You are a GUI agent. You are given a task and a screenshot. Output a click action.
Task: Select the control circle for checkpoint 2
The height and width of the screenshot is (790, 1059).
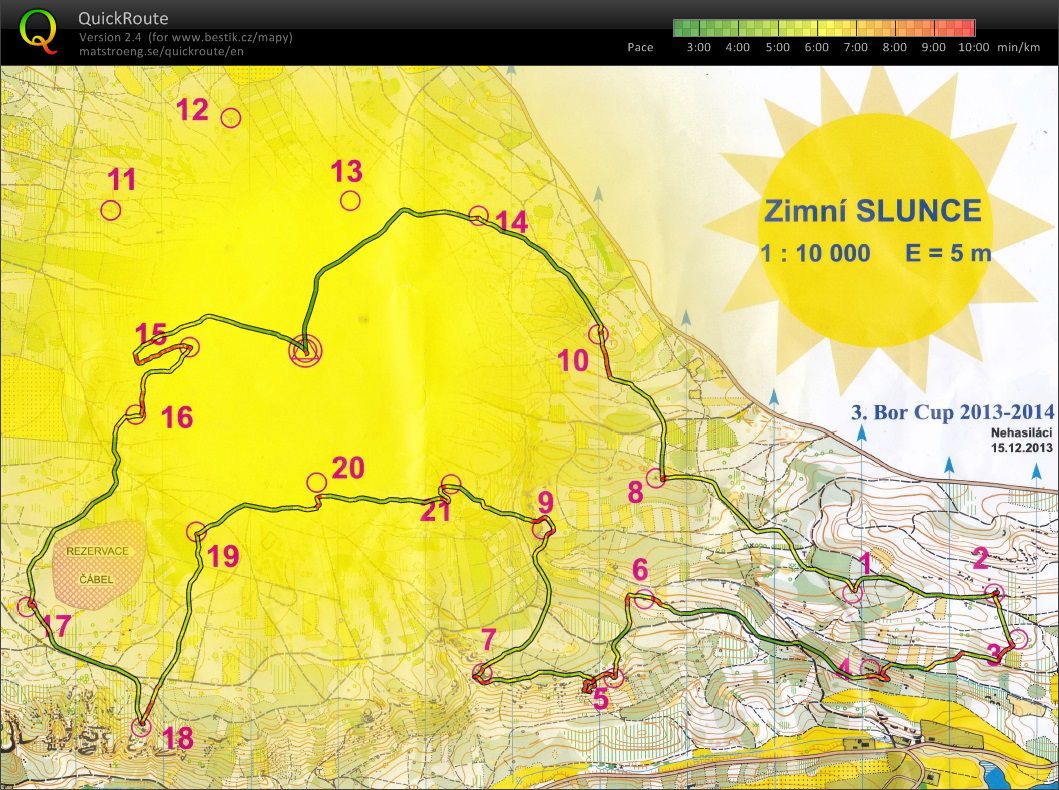tap(994, 594)
